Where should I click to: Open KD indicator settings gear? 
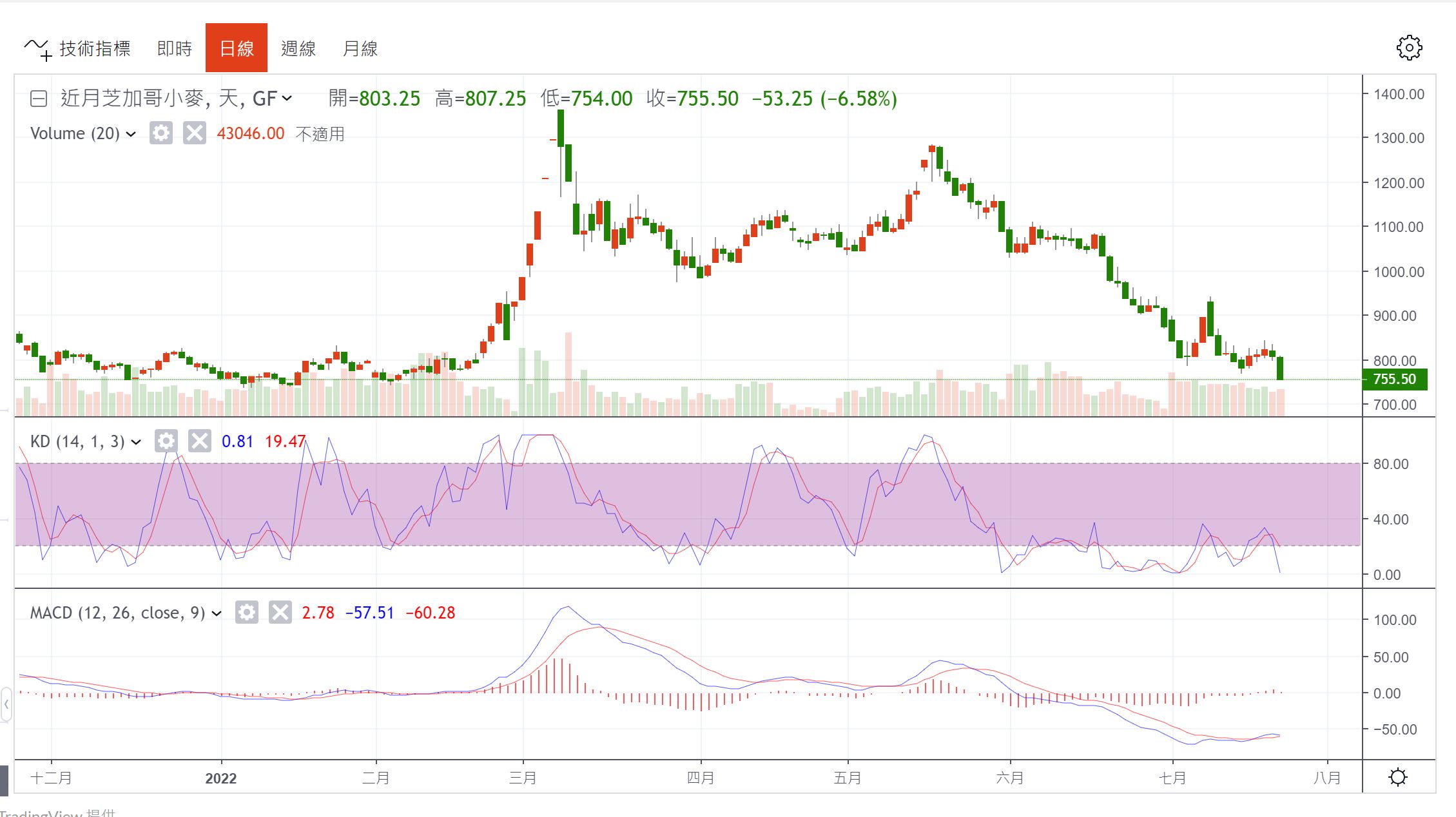pos(166,441)
